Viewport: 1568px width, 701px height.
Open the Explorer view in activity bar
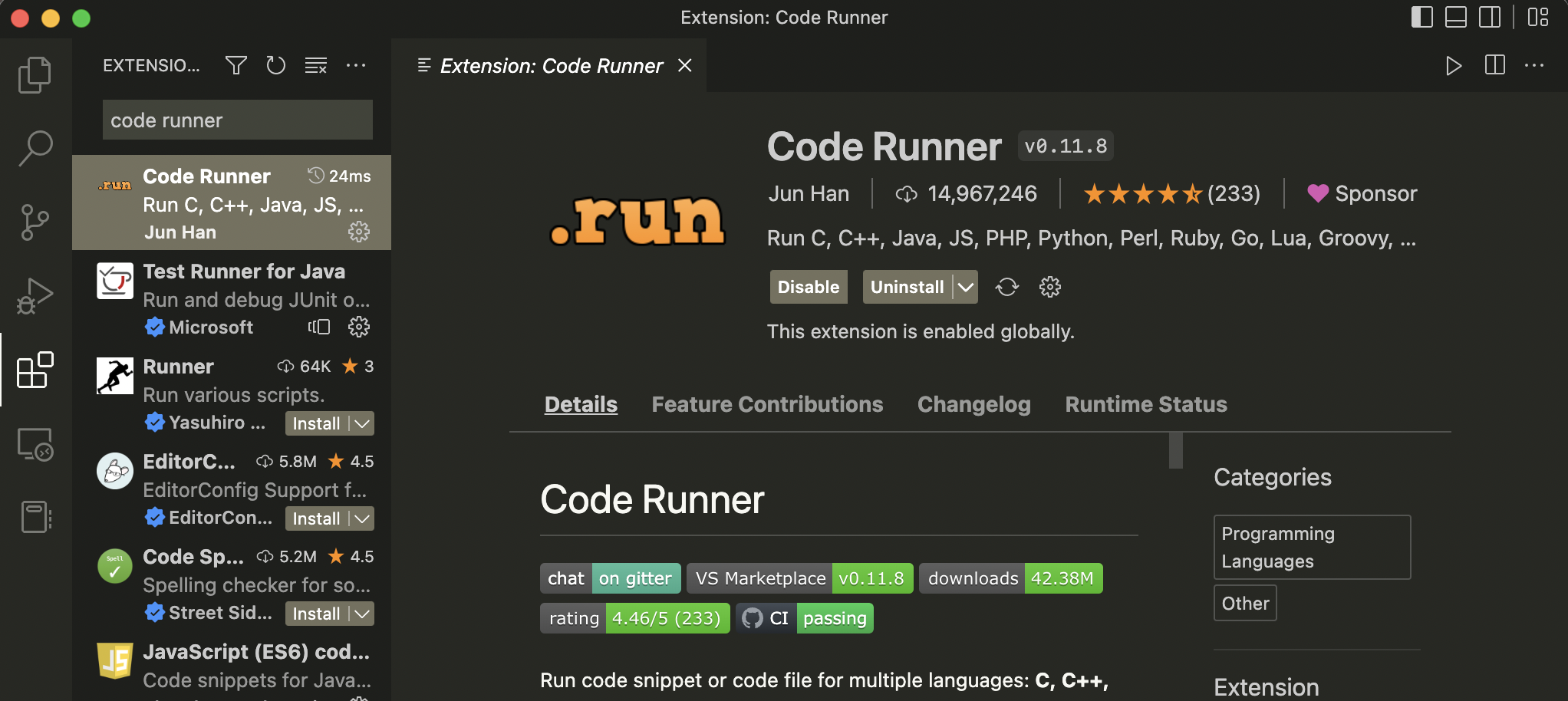(35, 75)
